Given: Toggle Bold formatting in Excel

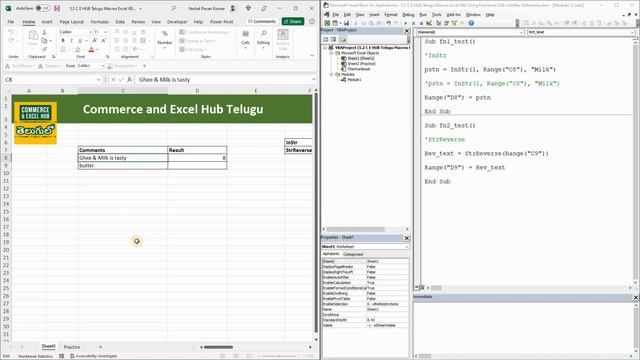Looking at the screenshot, I should [63, 41].
